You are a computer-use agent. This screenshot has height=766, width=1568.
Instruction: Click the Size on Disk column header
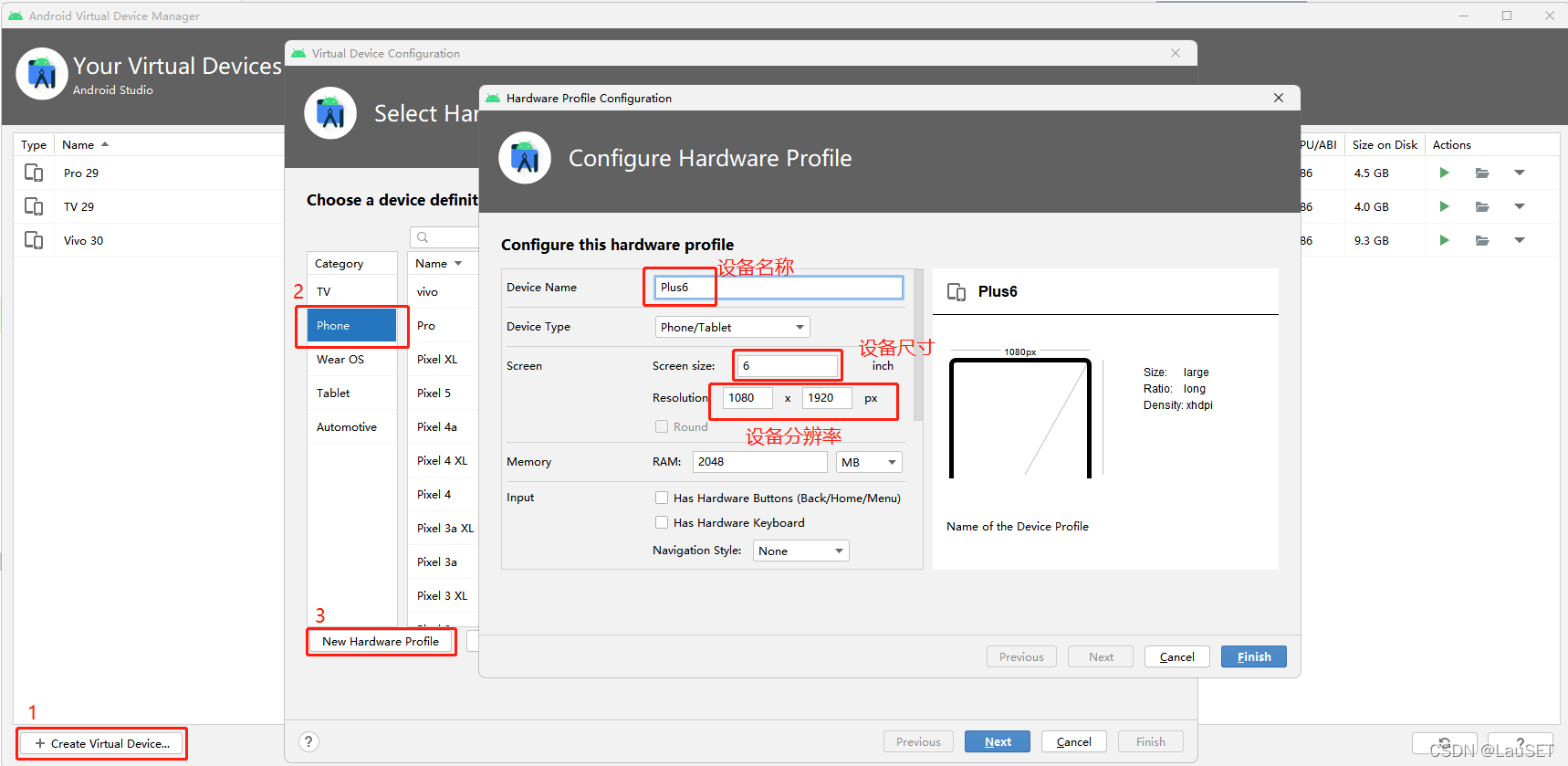pos(1385,144)
